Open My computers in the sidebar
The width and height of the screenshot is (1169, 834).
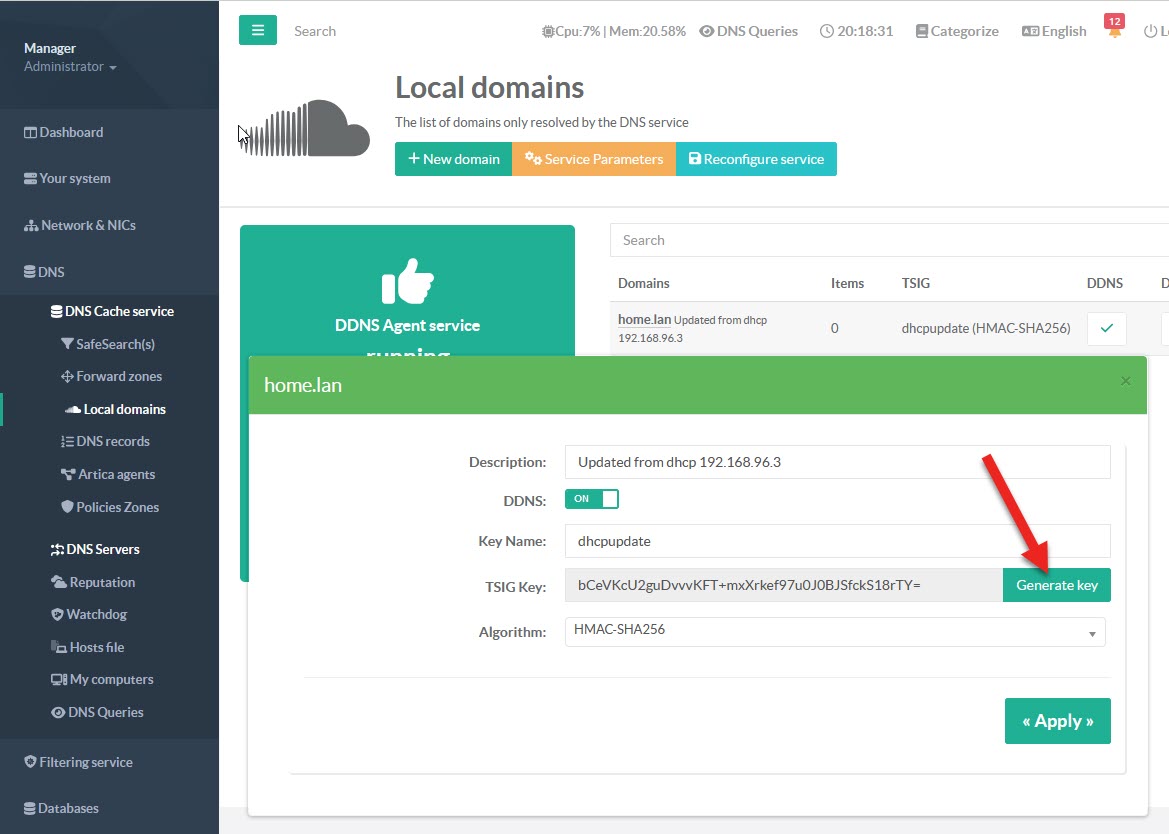[x=110, y=679]
